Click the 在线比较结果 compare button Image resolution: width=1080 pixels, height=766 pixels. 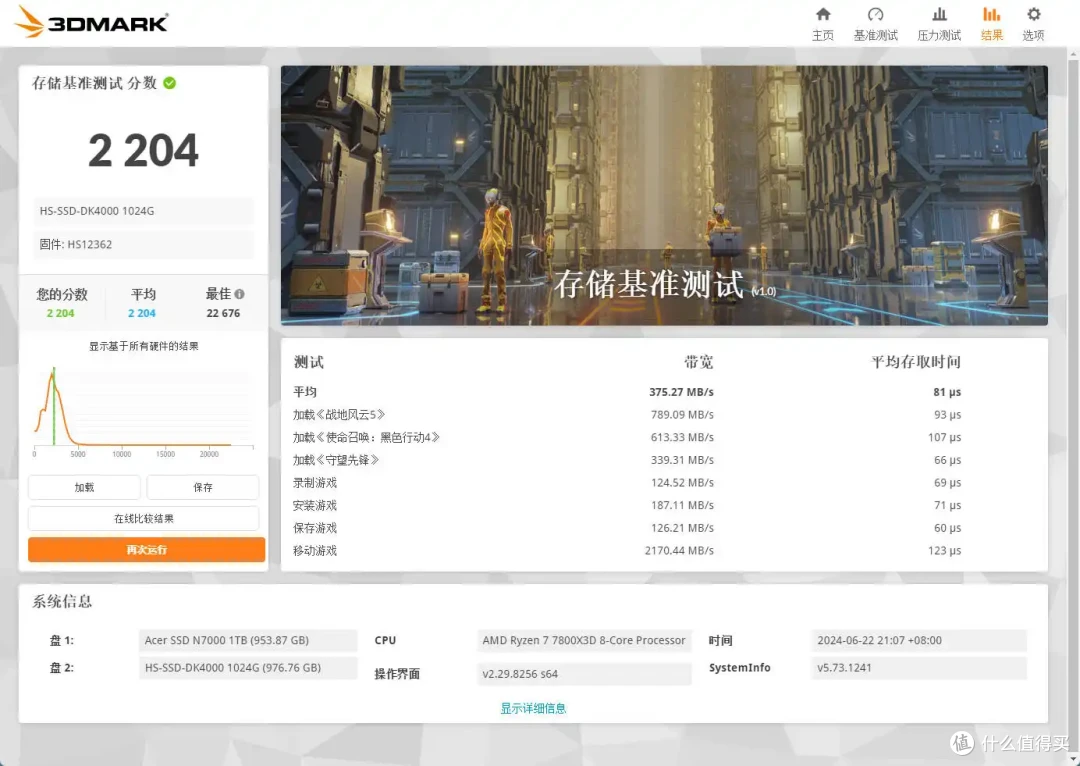click(x=146, y=518)
